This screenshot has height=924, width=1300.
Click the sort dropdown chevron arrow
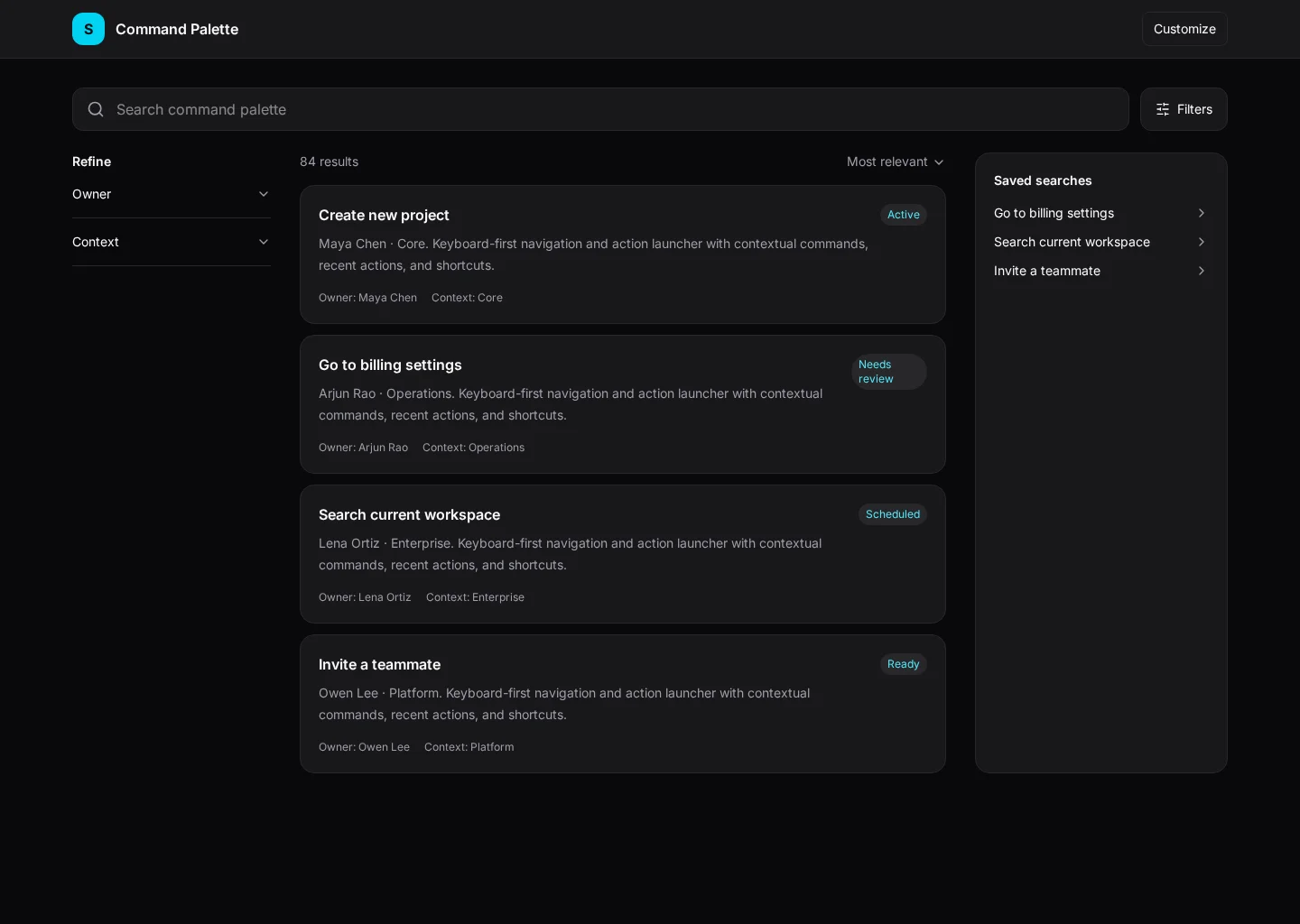coord(939,162)
